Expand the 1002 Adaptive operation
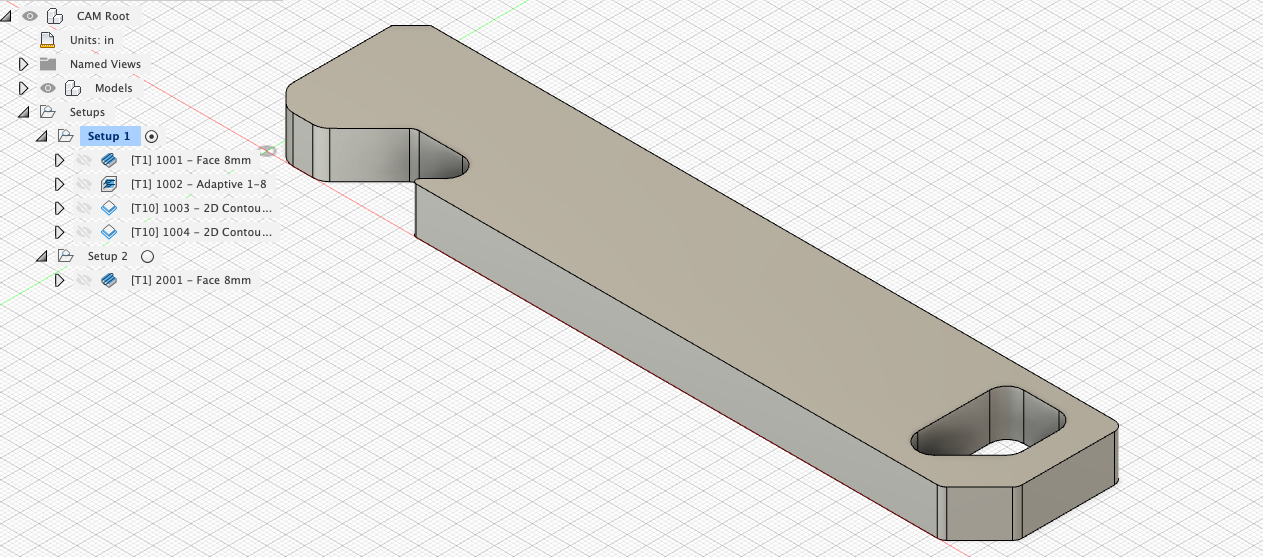This screenshot has width=1263, height=557. (x=60, y=184)
